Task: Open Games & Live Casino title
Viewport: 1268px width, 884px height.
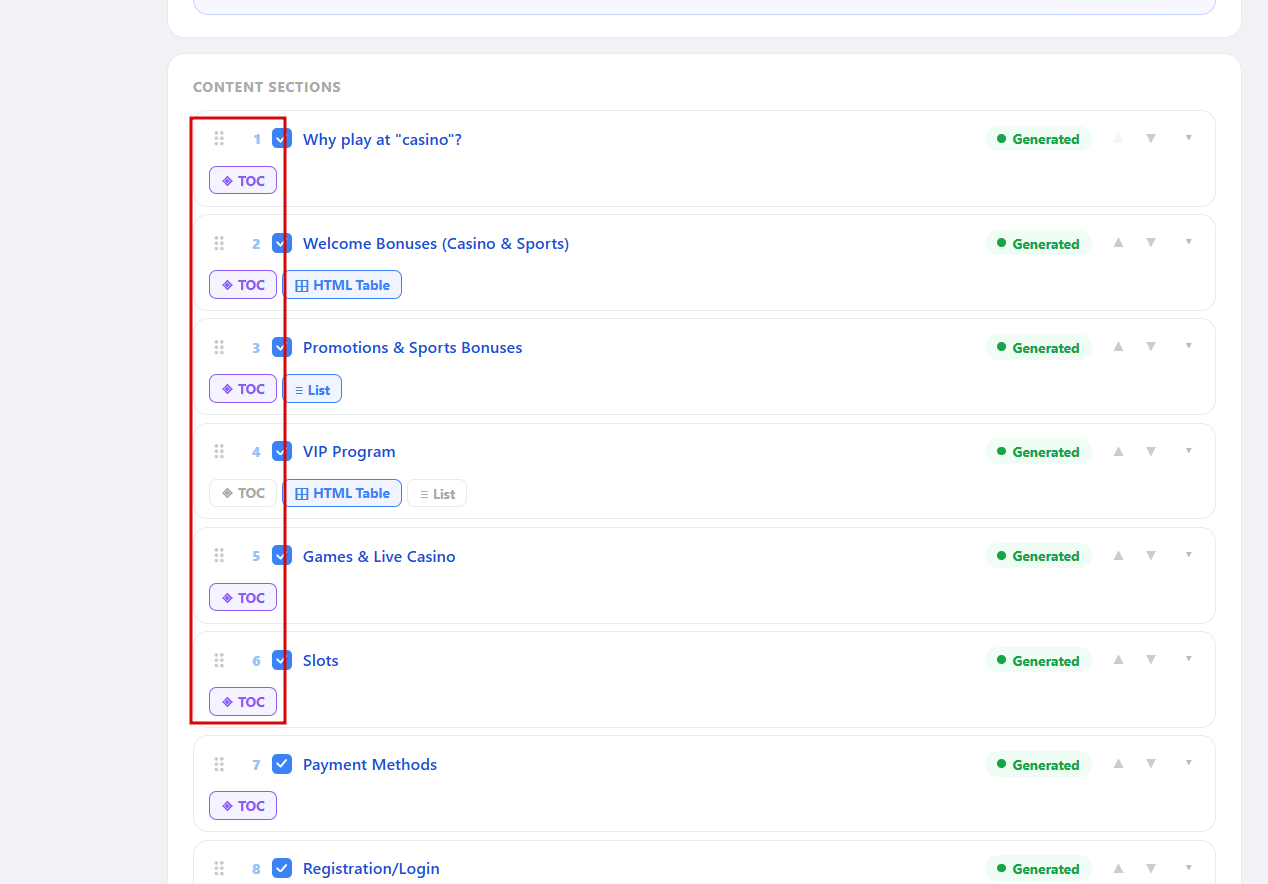Action: (x=379, y=556)
